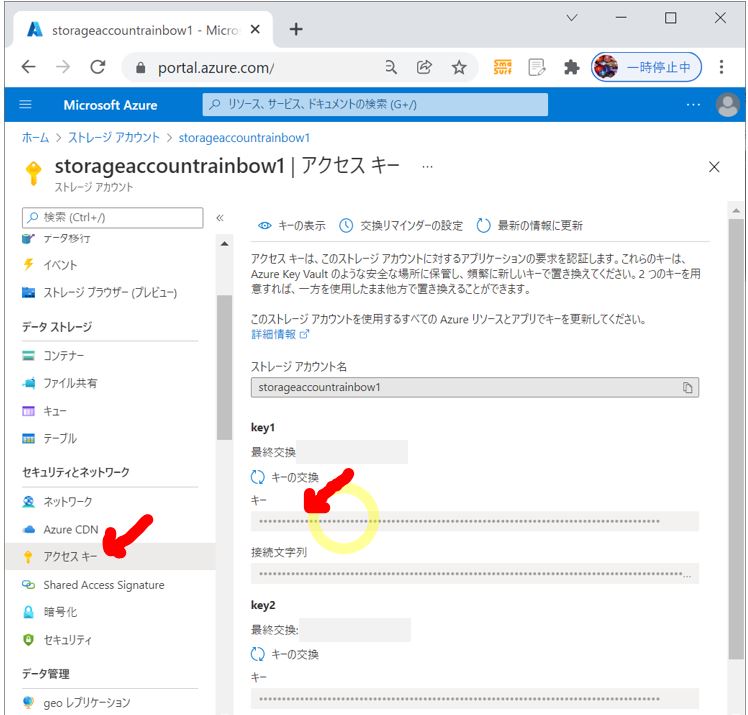The height and width of the screenshot is (715, 748).
Task: Click the sidebar vertical scrollbar thumb
Action: (x=224, y=368)
